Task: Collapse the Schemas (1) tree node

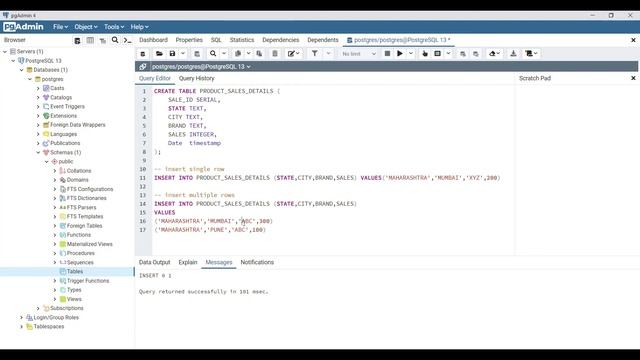Action: 38,153
